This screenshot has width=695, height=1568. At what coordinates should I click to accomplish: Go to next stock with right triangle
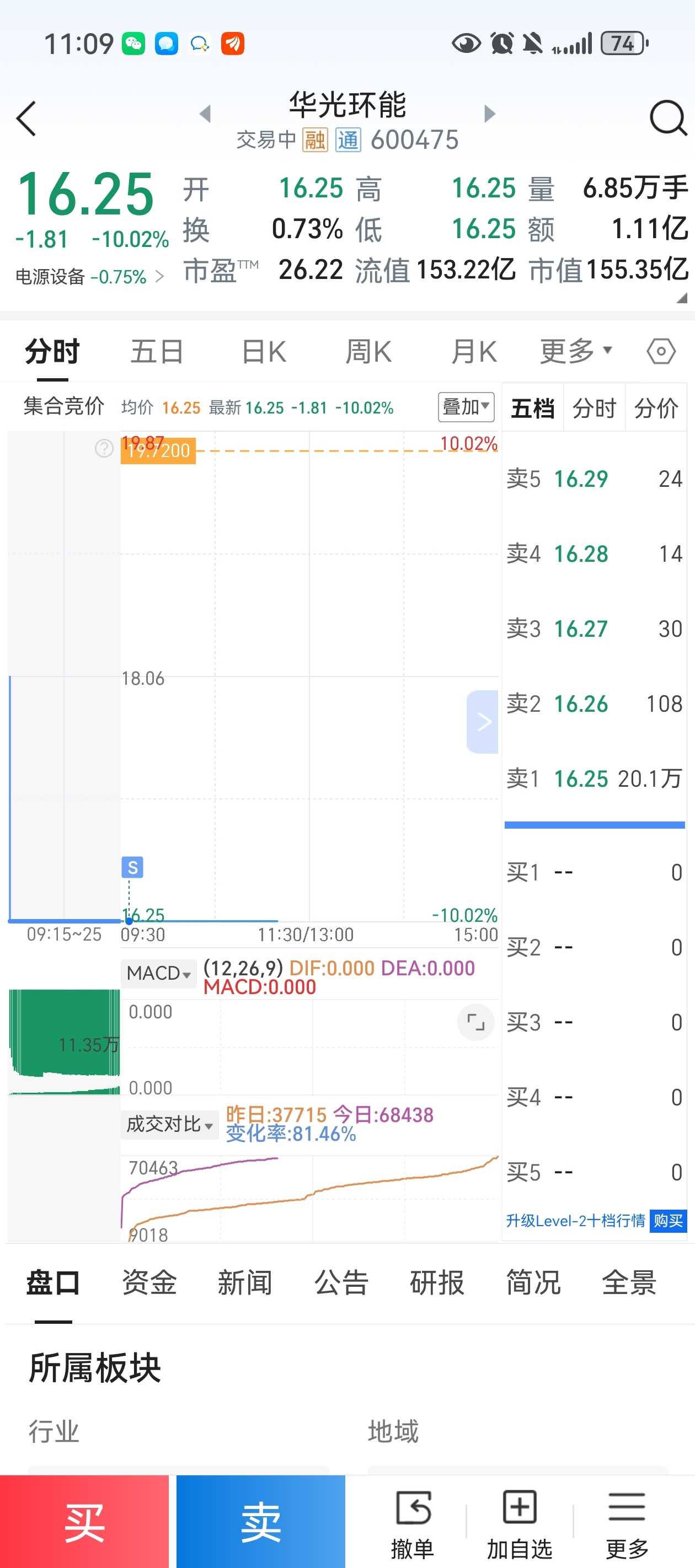[490, 113]
